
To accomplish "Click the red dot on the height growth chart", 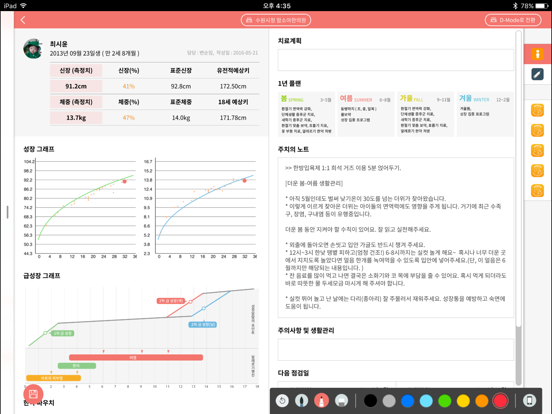I will (x=124, y=181).
